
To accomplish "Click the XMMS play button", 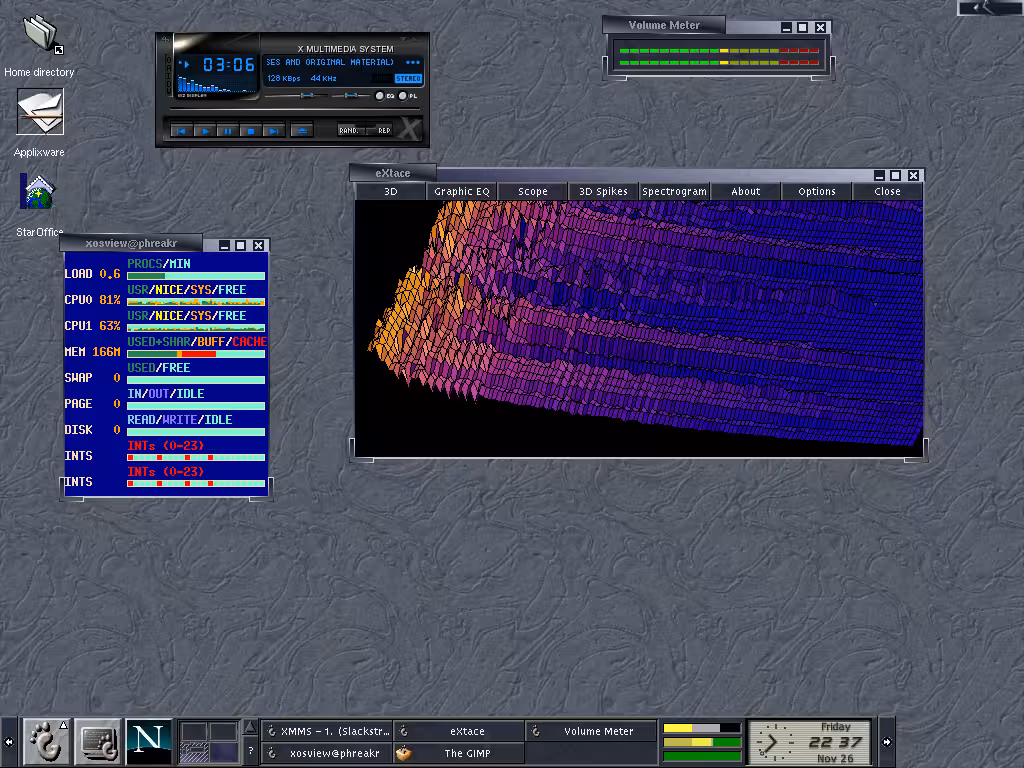I will [205, 131].
